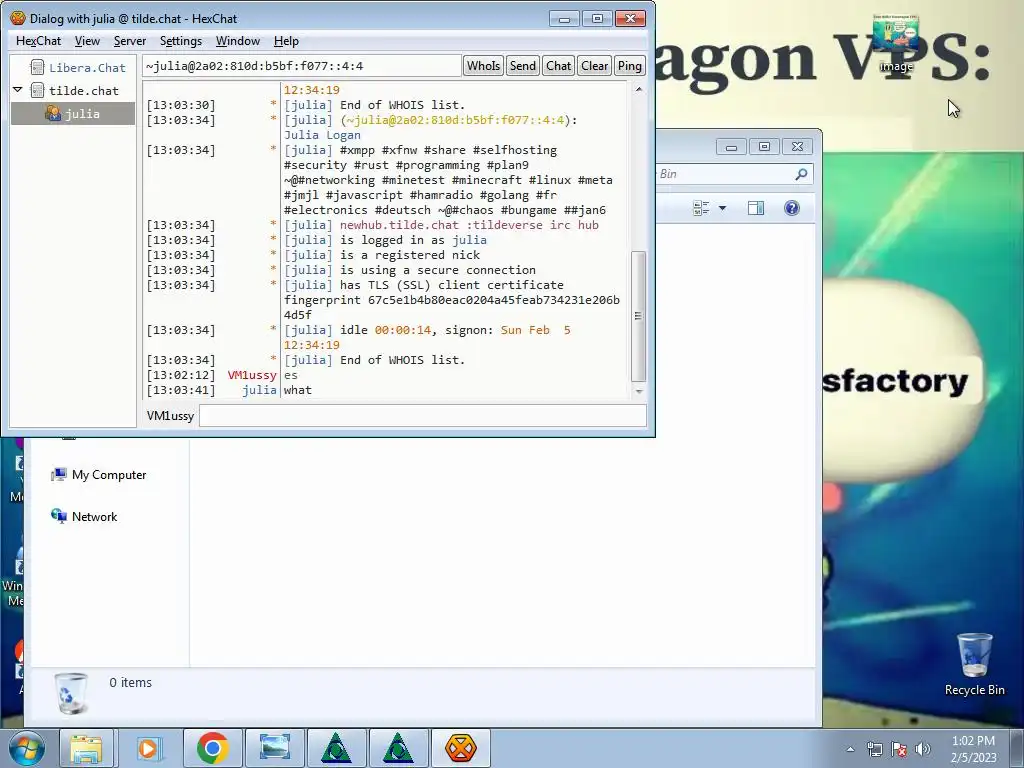The height and width of the screenshot is (768, 1024).
Task: Minimize the Explorer Recycle Bin window
Action: [x=731, y=147]
